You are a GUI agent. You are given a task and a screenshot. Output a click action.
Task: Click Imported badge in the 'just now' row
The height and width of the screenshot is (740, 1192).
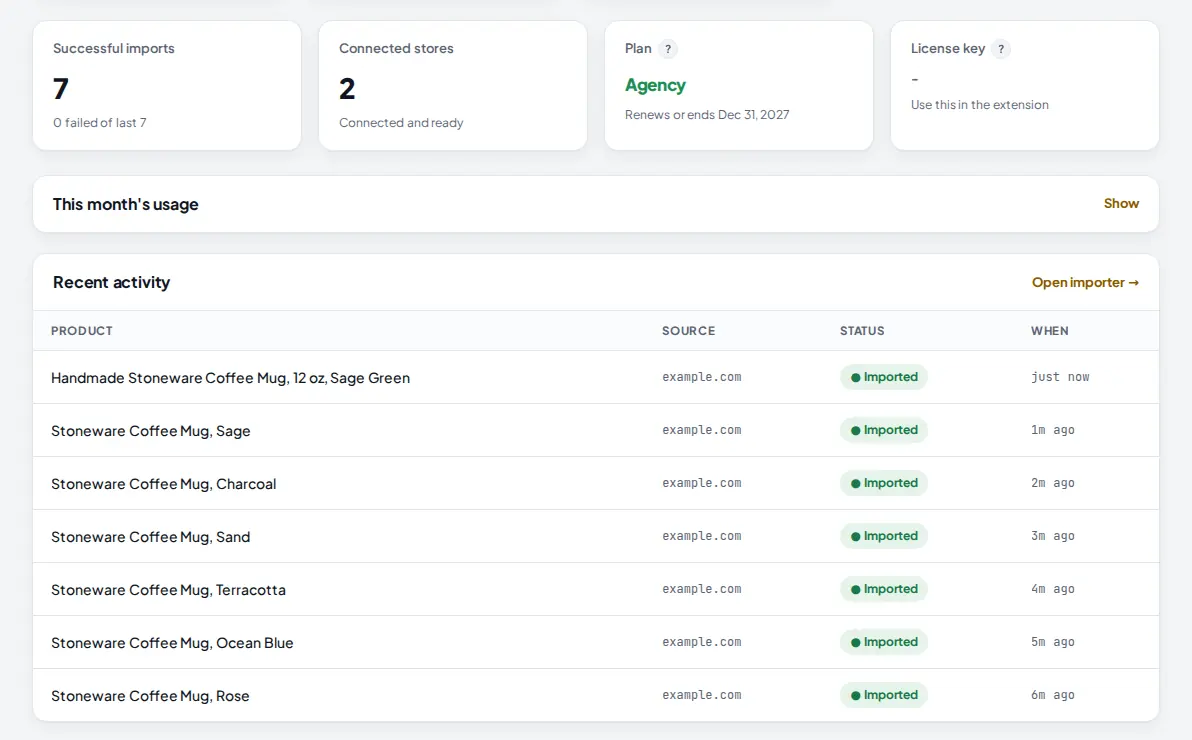click(883, 377)
